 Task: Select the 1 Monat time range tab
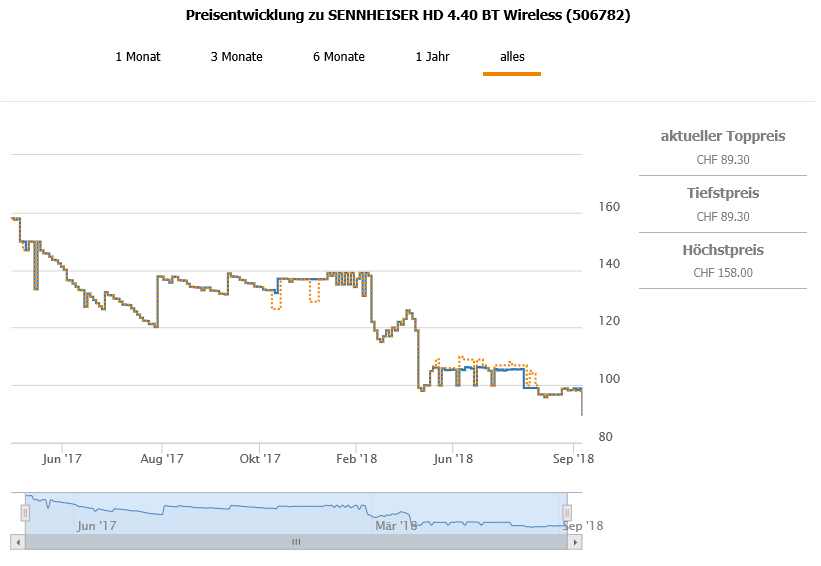138,57
